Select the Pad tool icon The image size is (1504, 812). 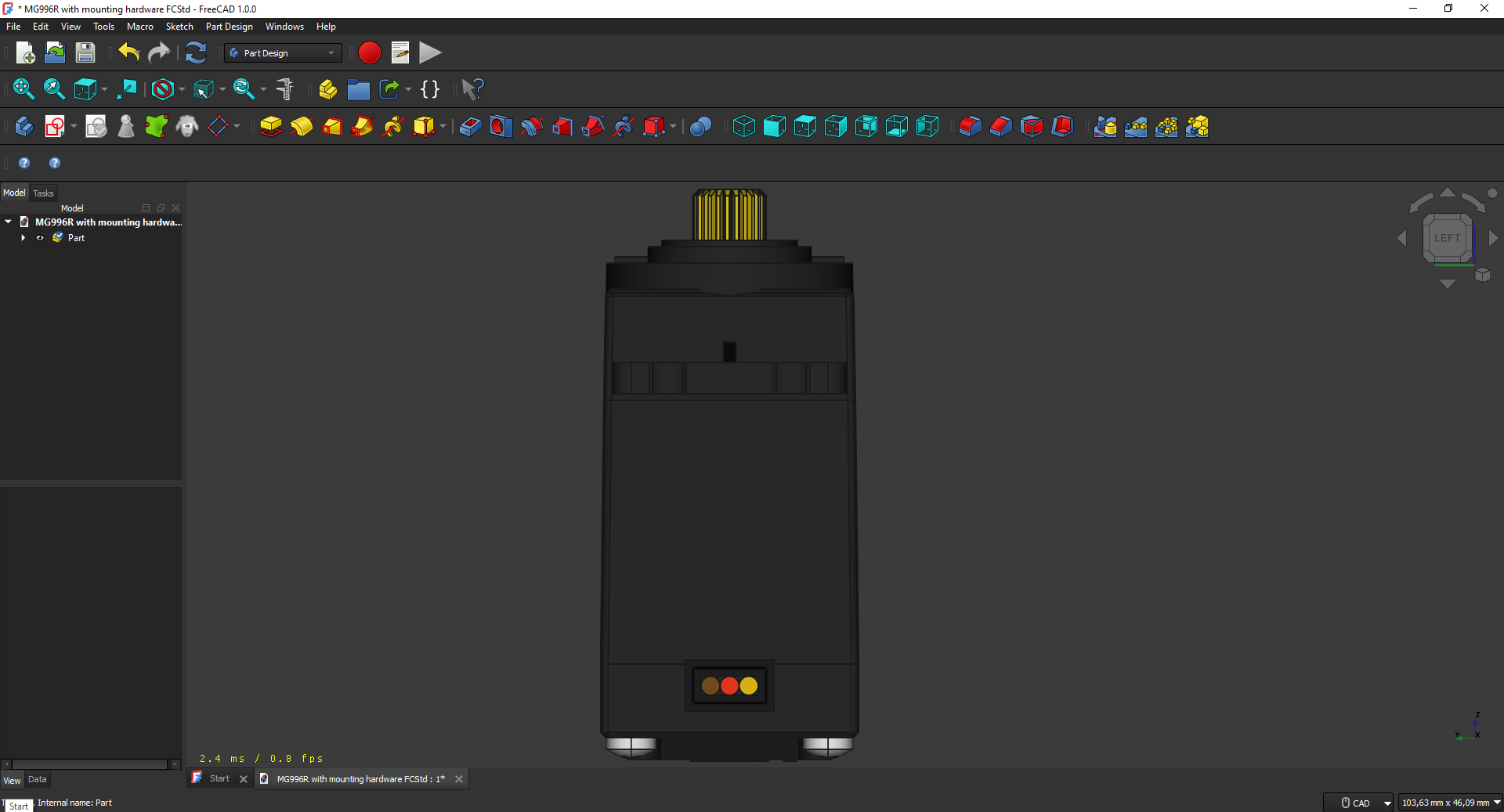point(271,126)
